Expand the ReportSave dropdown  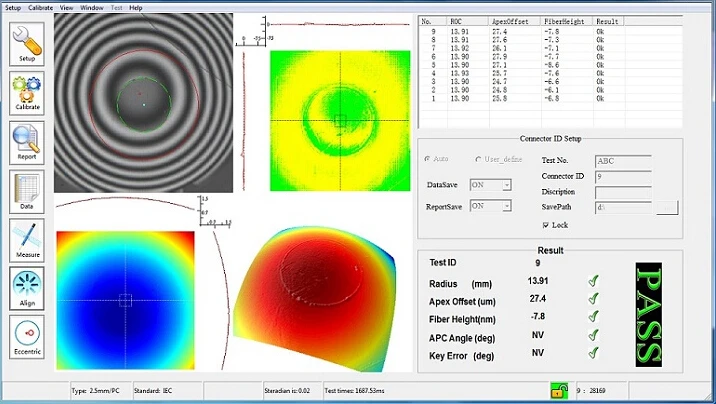pyautogui.click(x=505, y=206)
